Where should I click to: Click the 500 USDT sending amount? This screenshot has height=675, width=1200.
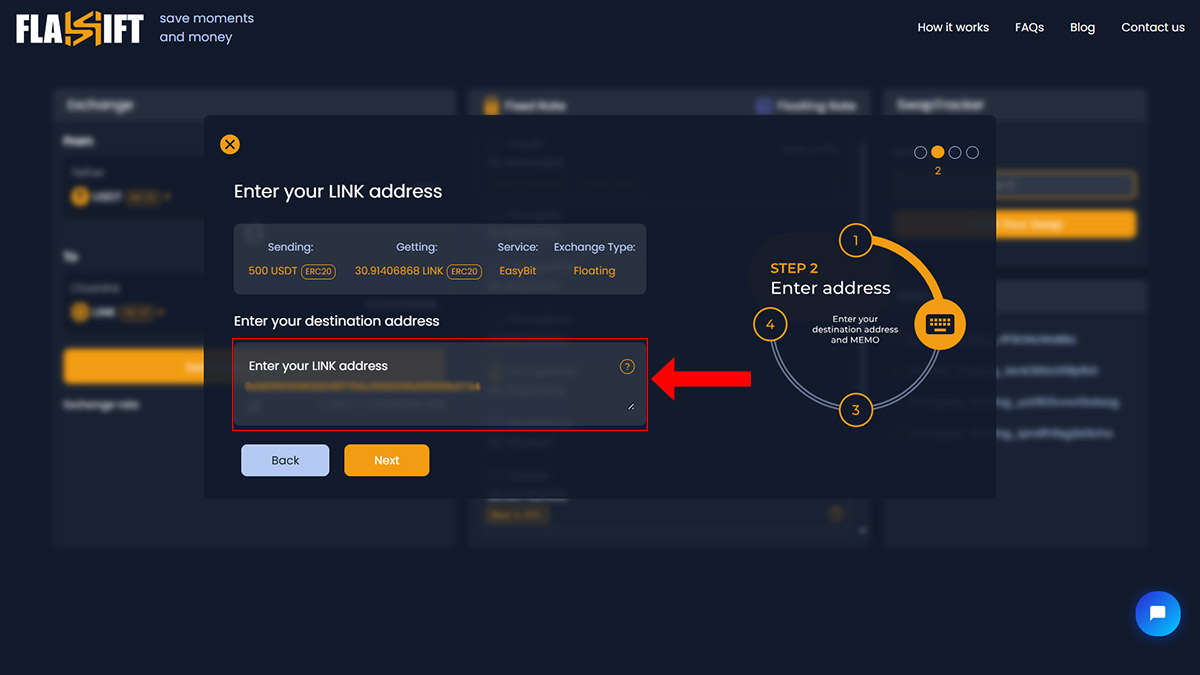pos(272,271)
